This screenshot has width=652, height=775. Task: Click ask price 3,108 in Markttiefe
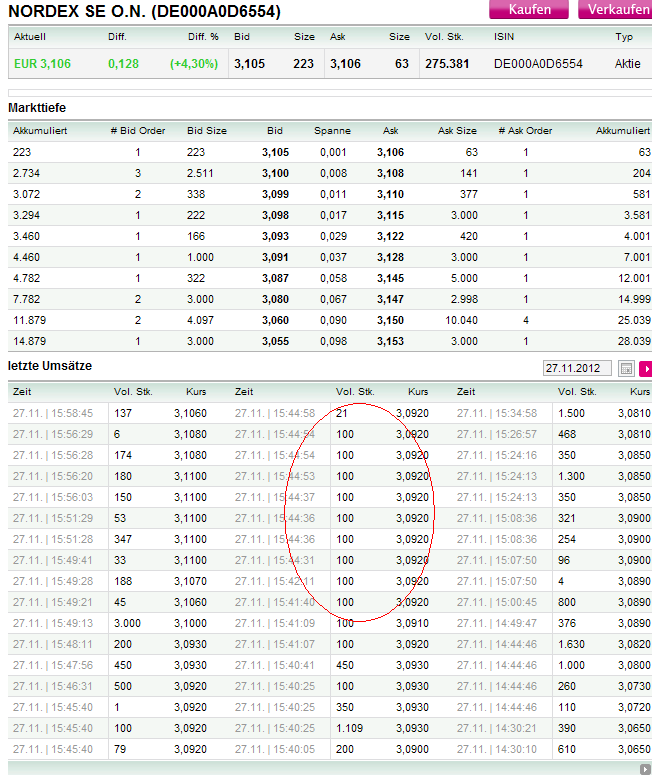[391, 173]
